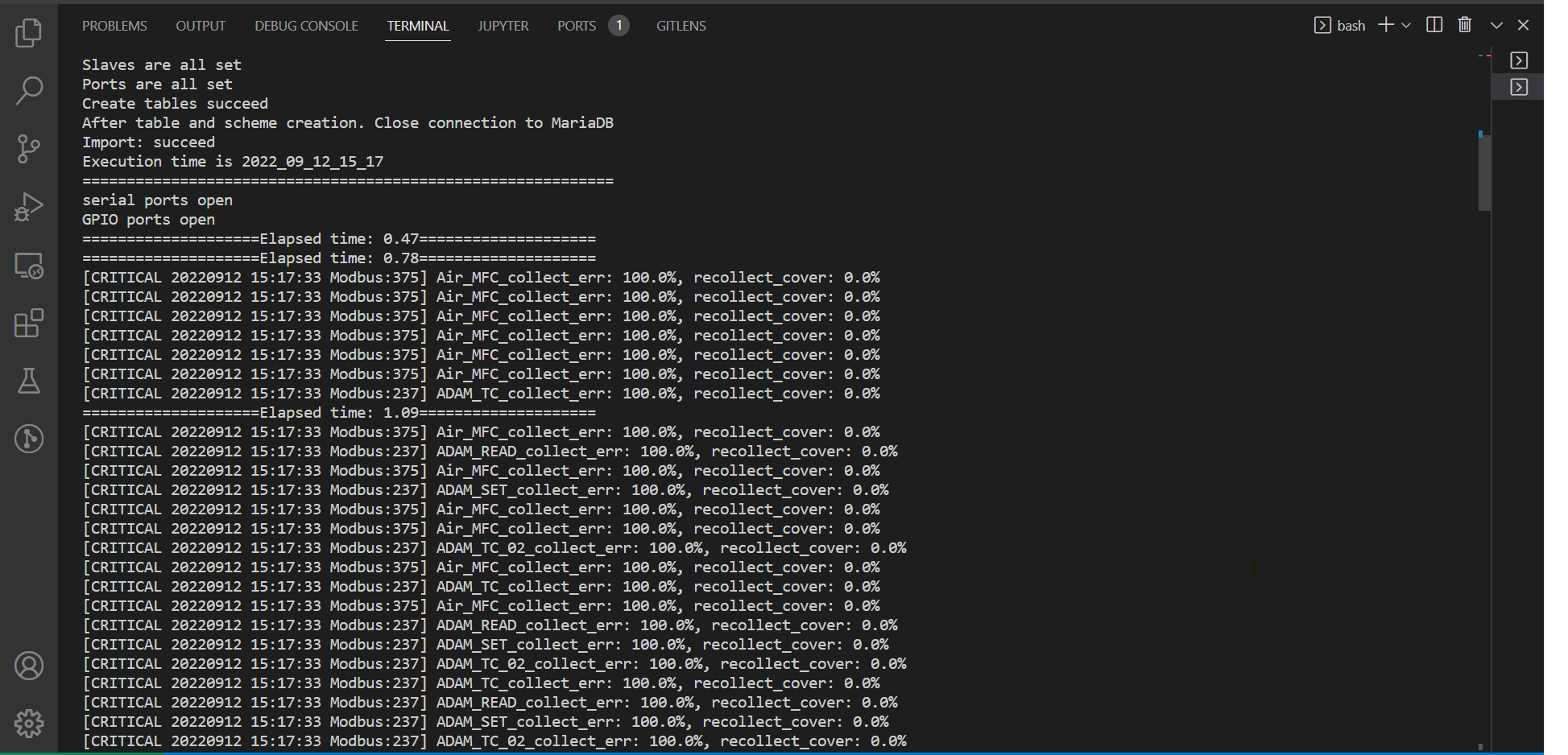Open the GITLENS panel tab
Screen dimensions: 1568x755
681,25
